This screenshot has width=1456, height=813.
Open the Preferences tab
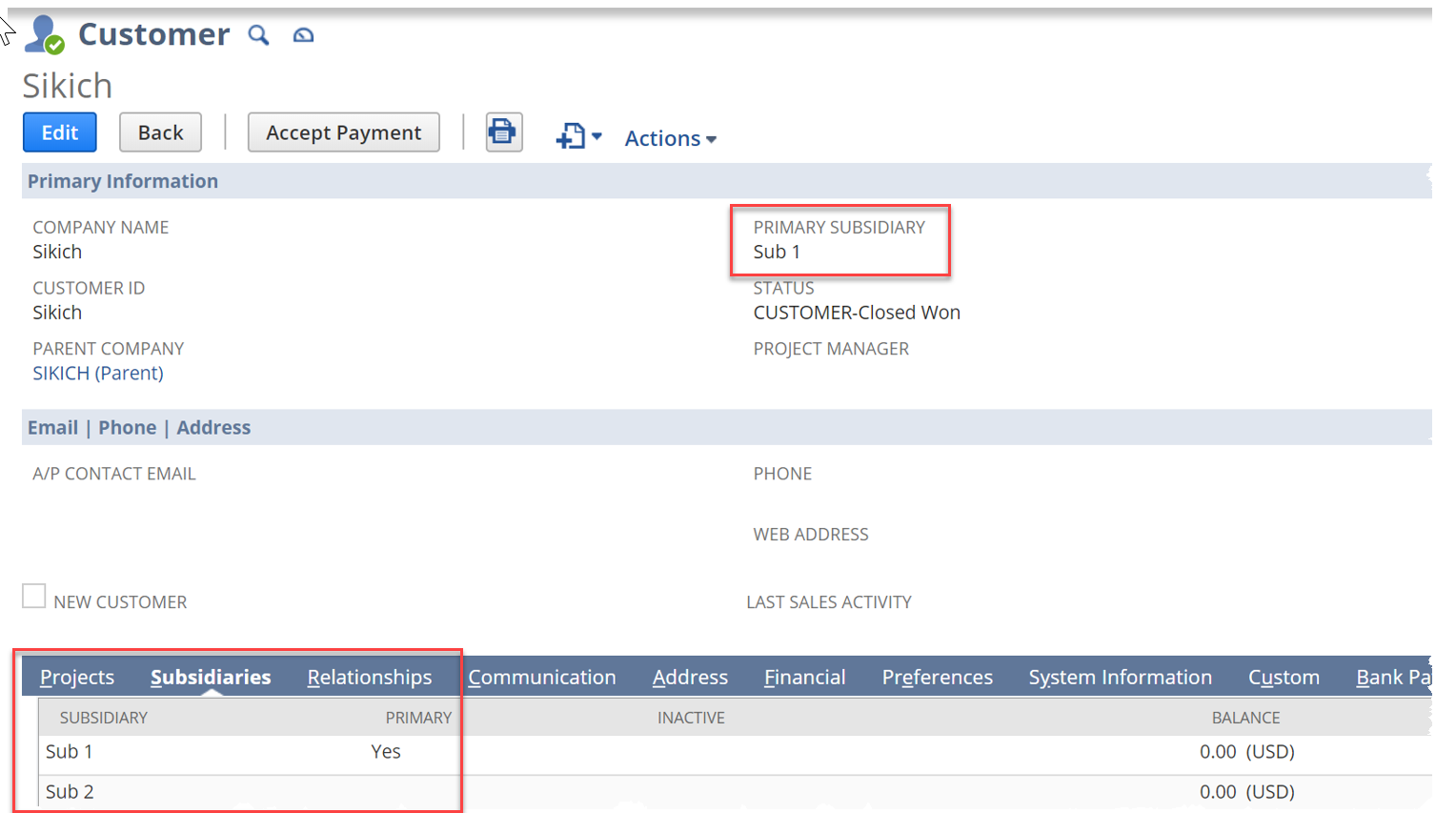point(937,677)
